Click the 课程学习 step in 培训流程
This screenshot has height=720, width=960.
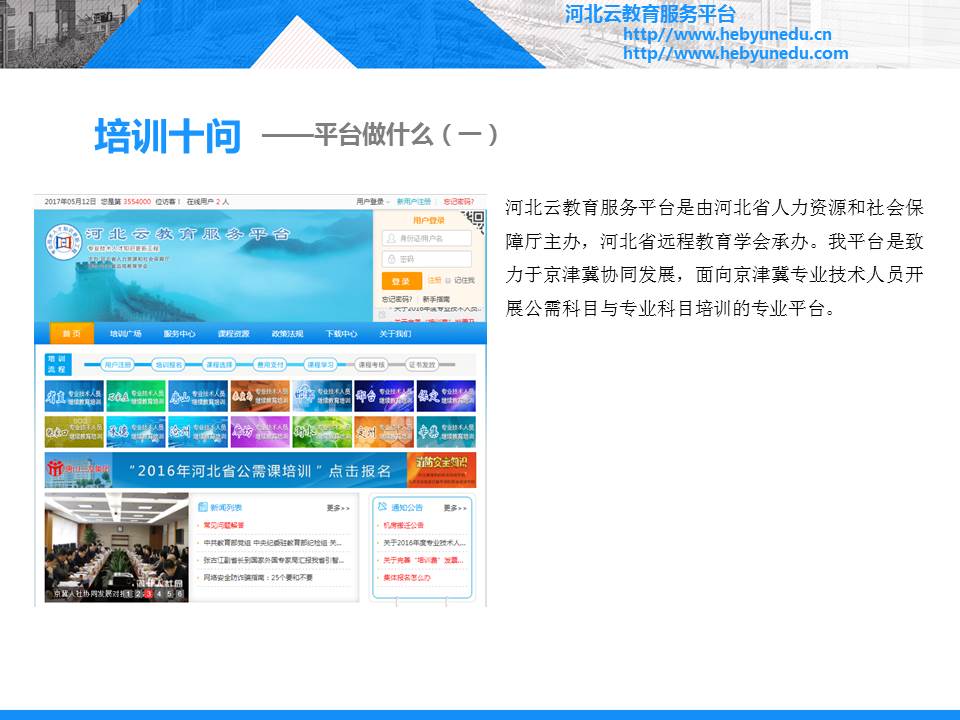tap(321, 365)
